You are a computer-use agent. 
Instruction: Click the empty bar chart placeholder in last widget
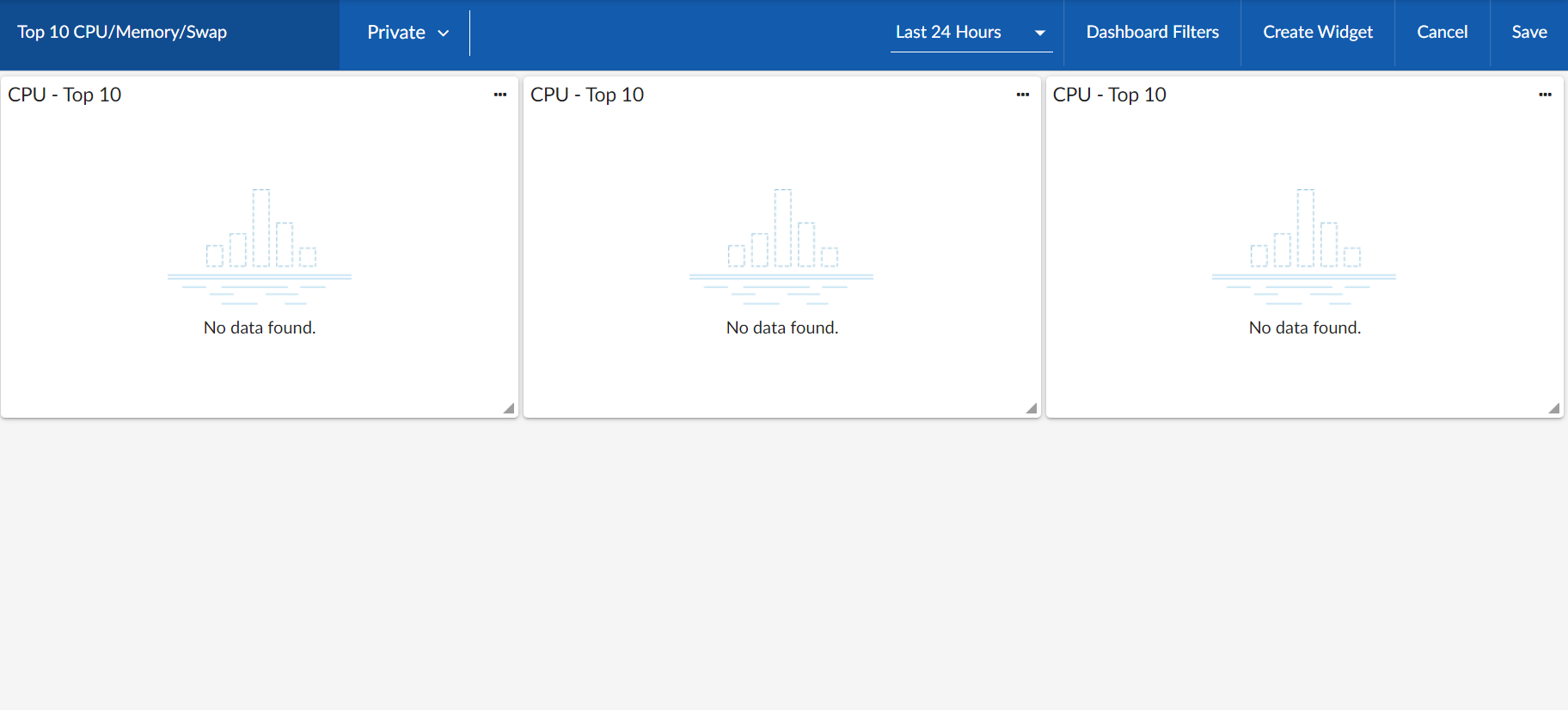[x=1304, y=247]
